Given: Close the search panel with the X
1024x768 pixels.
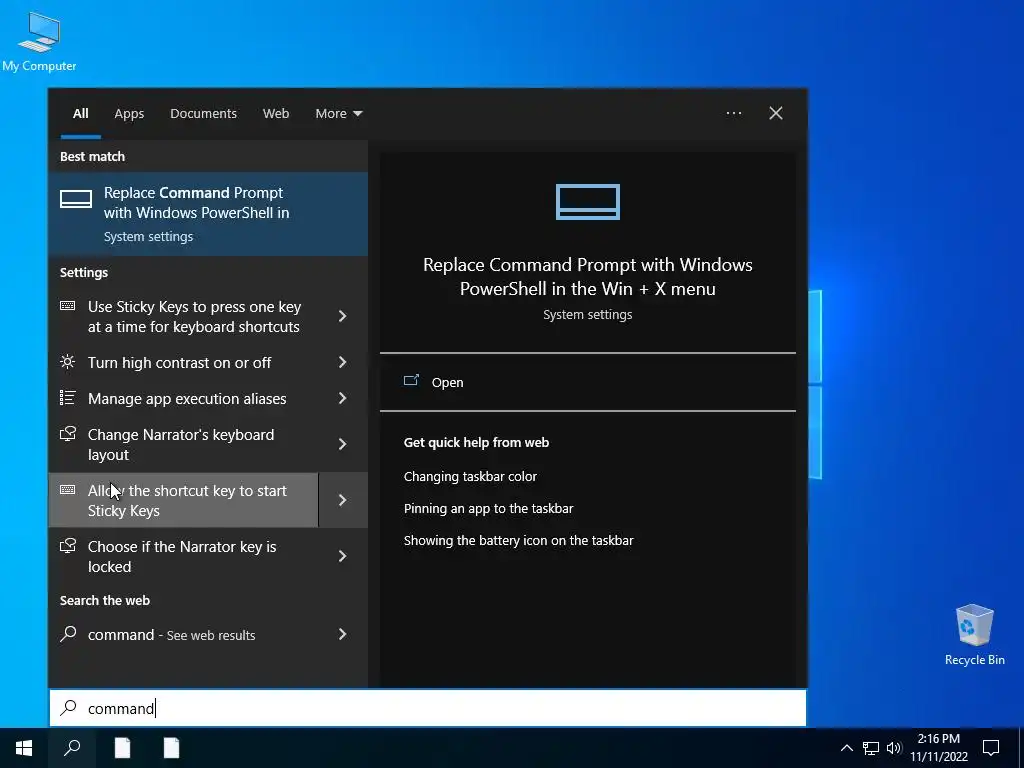Looking at the screenshot, I should [x=776, y=113].
